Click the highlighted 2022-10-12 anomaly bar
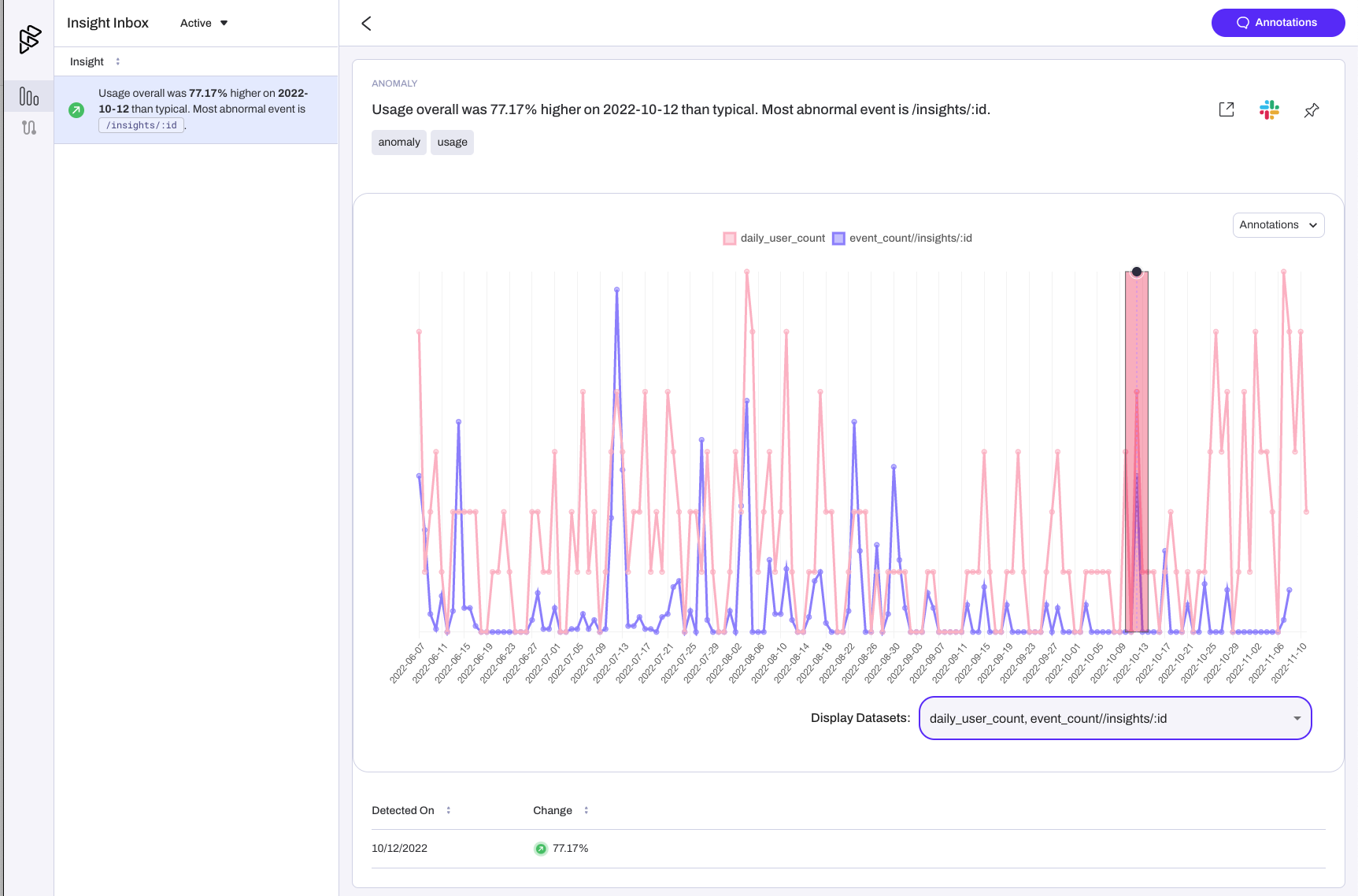This screenshot has height=896, width=1358. tap(1137, 452)
